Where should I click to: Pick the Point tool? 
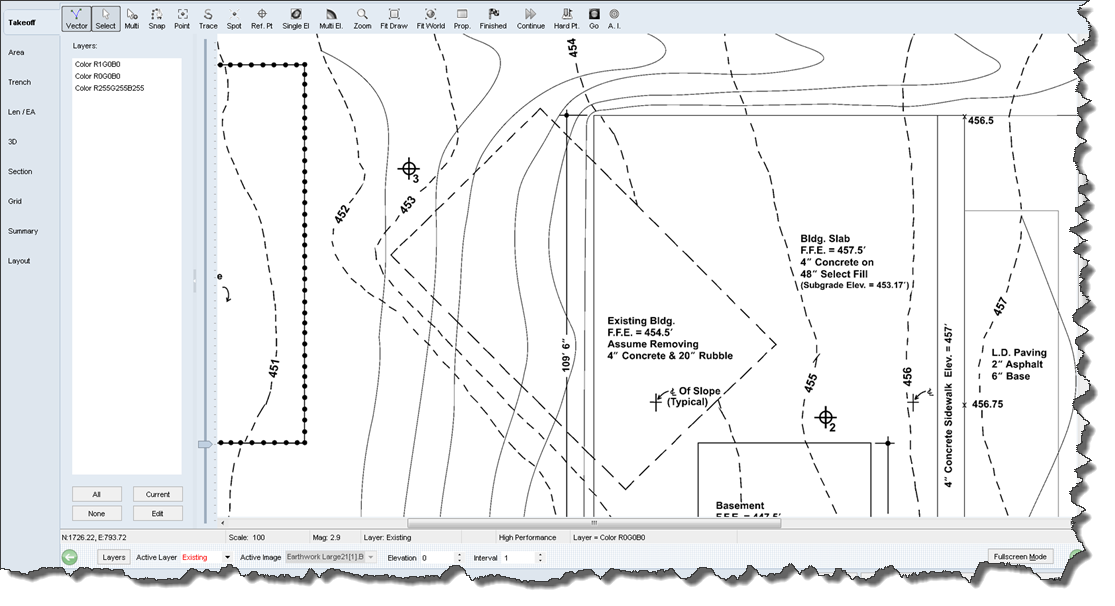[x=182, y=18]
